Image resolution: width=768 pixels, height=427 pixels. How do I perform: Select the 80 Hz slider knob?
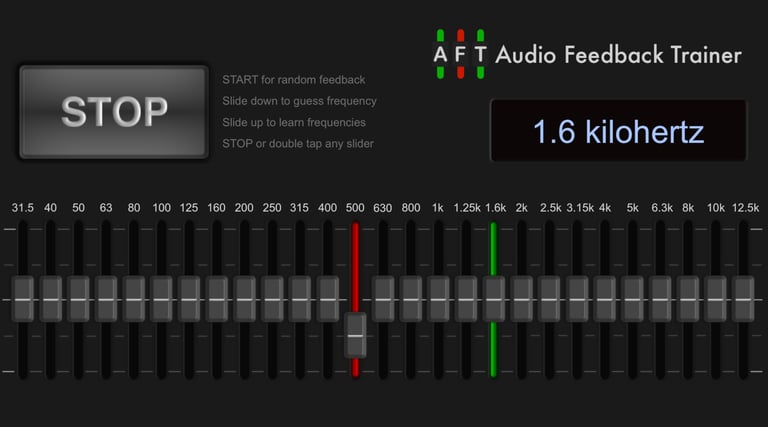(134, 299)
